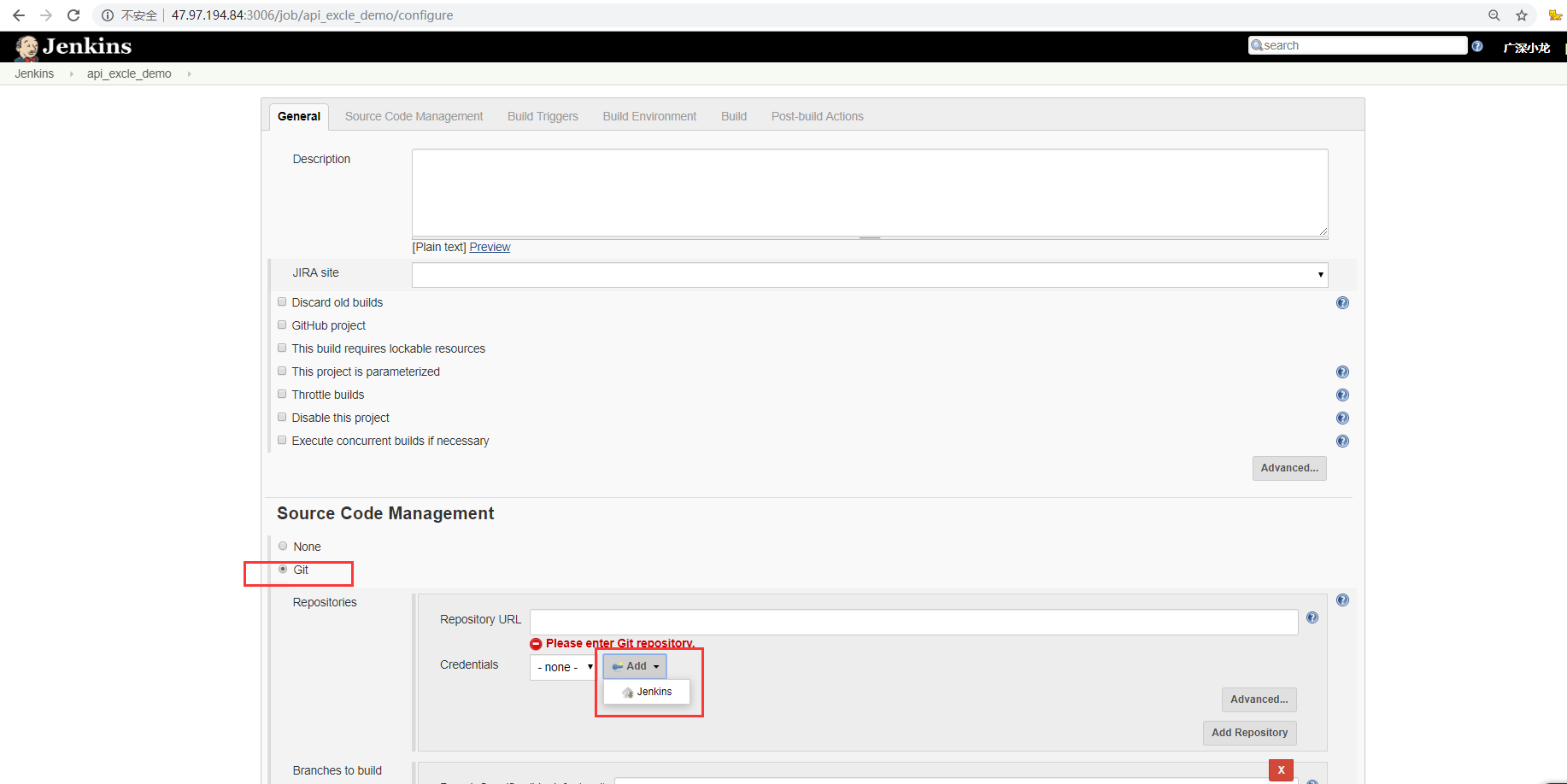Switch to Post-build Actions tab
Image resolution: width=1567 pixels, height=784 pixels.
click(818, 116)
